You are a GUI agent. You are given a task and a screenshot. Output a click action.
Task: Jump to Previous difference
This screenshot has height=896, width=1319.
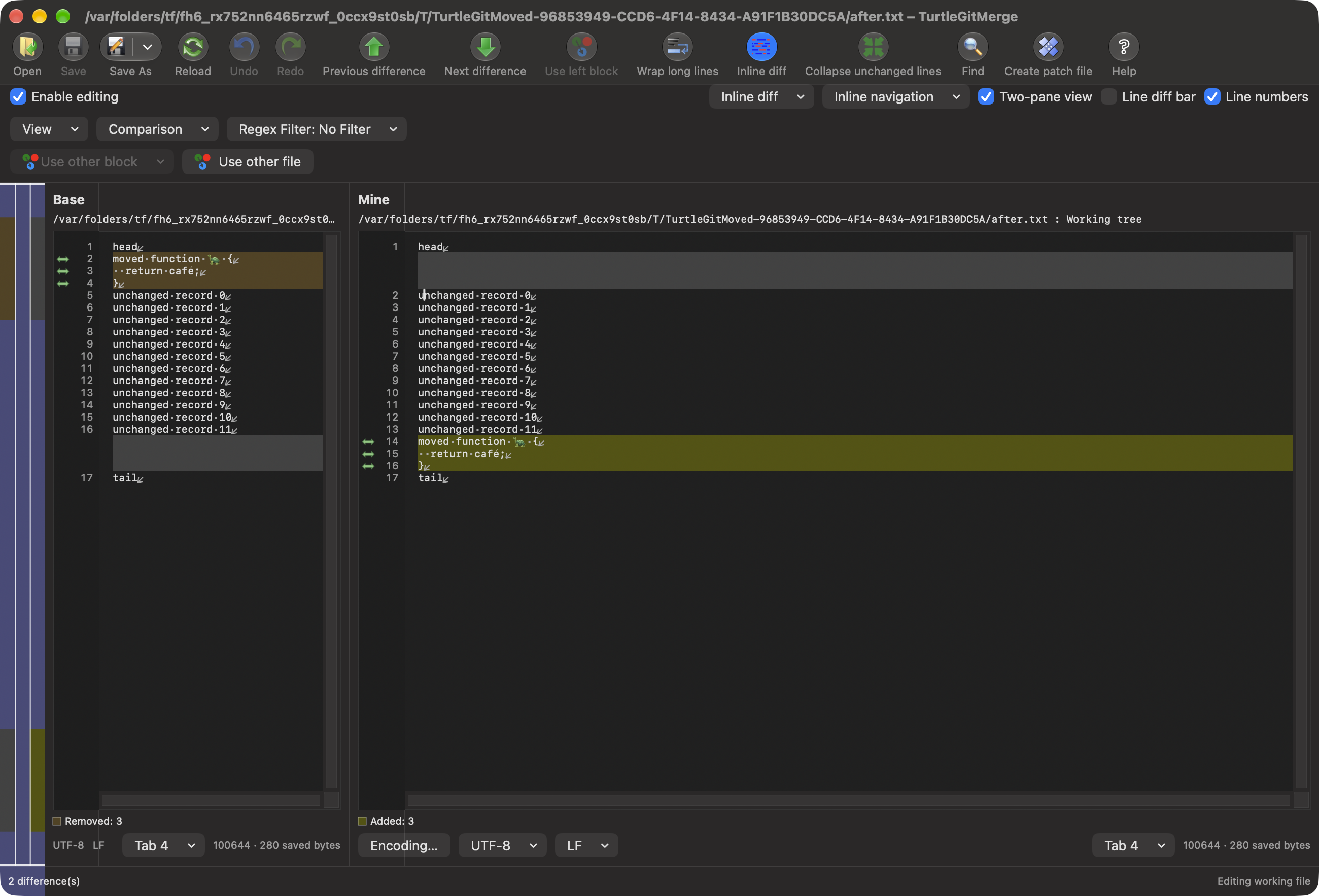374,47
